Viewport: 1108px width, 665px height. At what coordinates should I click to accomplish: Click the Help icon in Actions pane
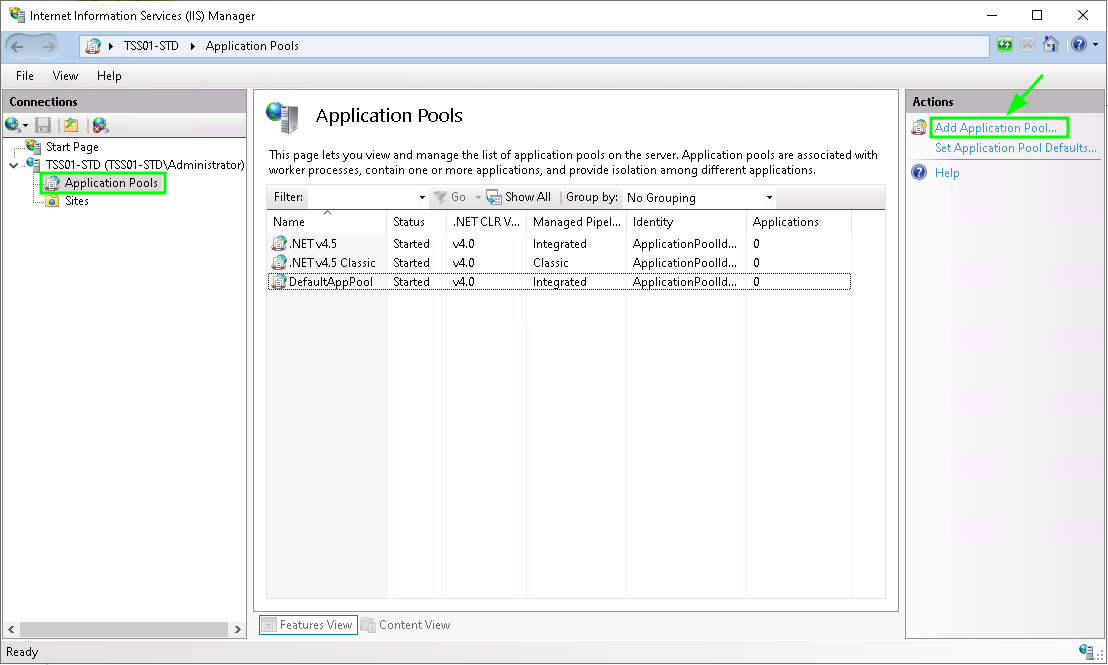point(919,172)
